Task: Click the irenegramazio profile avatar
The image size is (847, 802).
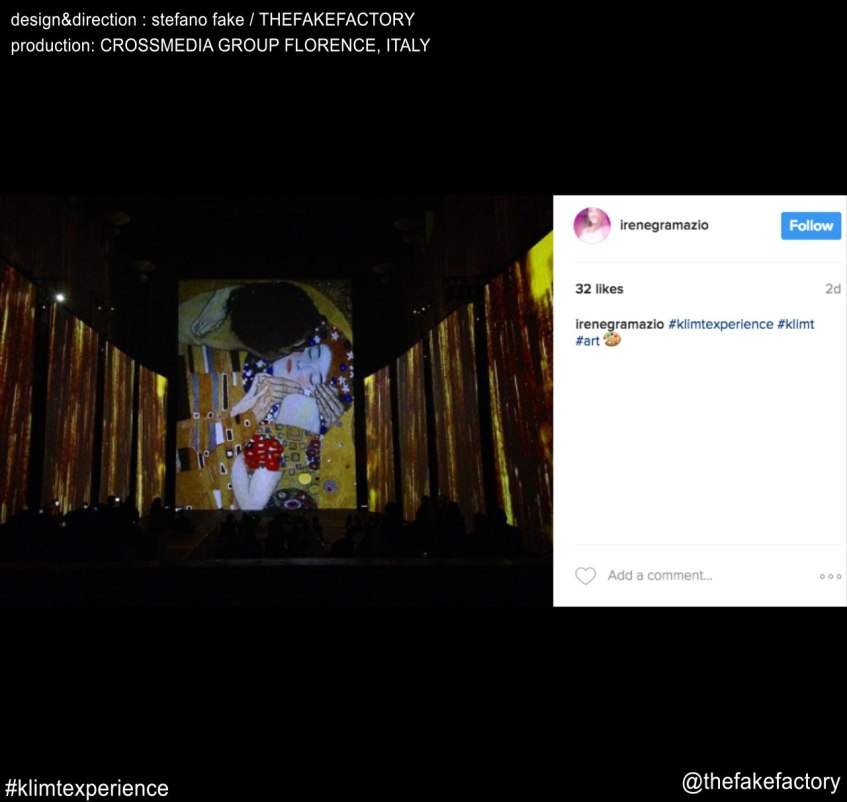Action: tap(592, 226)
